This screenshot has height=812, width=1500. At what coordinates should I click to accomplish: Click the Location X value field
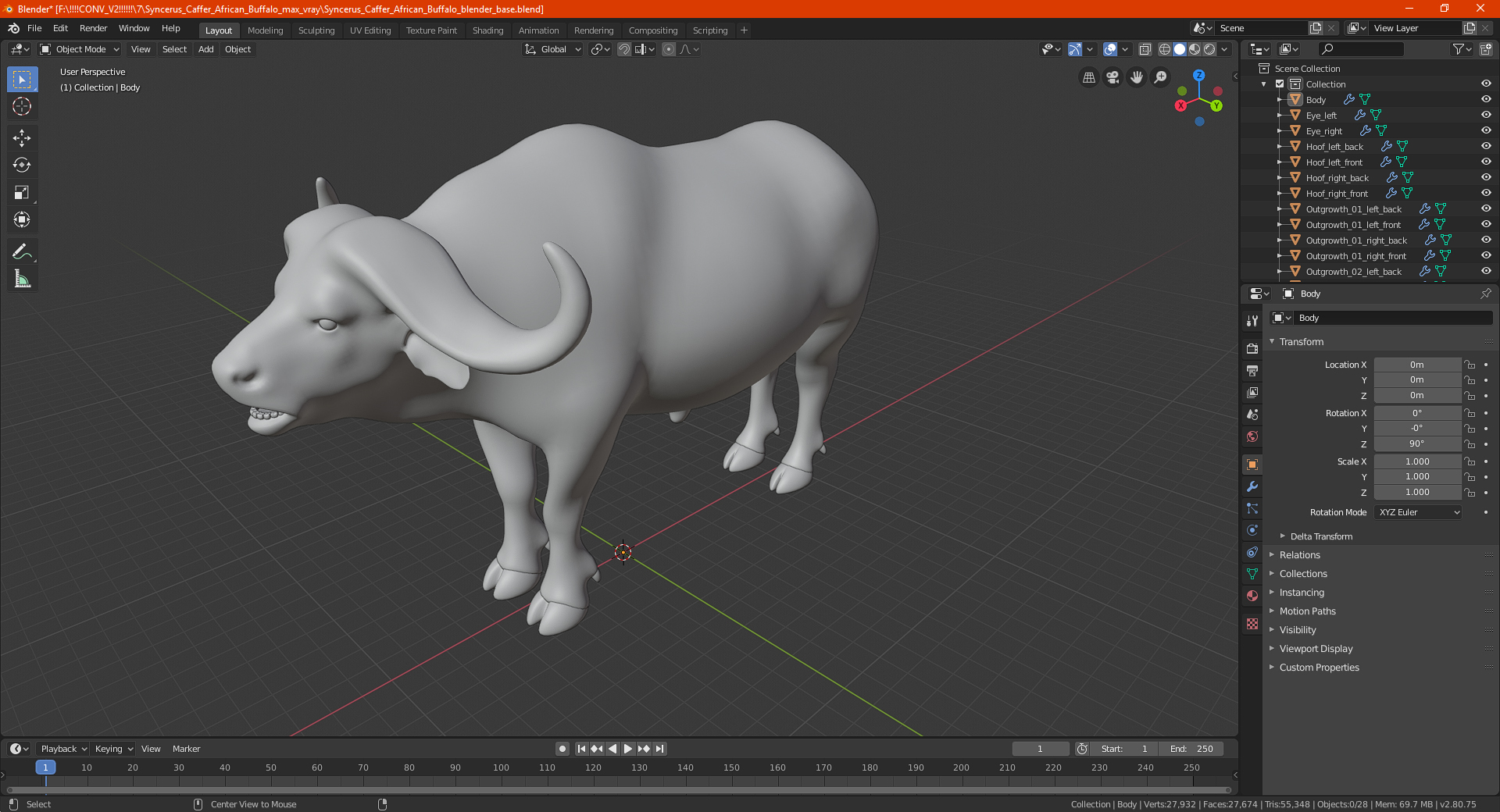1417,365
